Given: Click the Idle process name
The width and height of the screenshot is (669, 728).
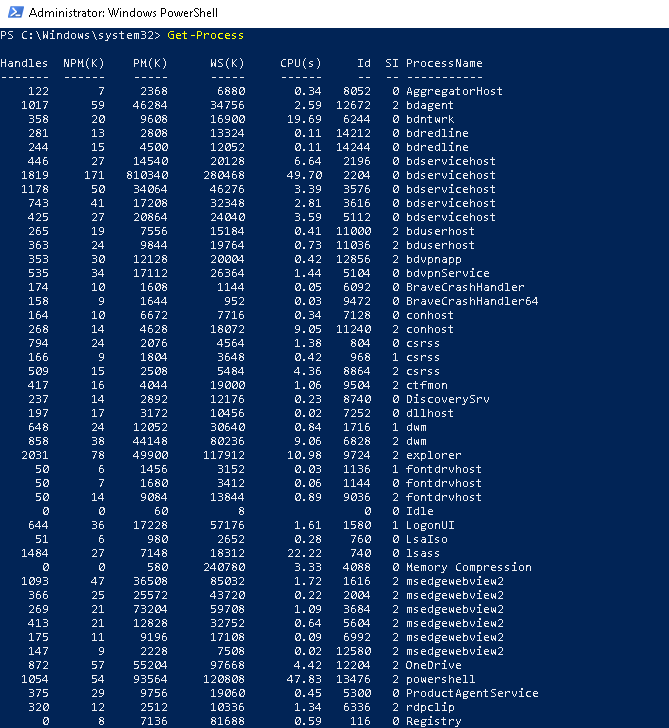Looking at the screenshot, I should click(x=420, y=511).
